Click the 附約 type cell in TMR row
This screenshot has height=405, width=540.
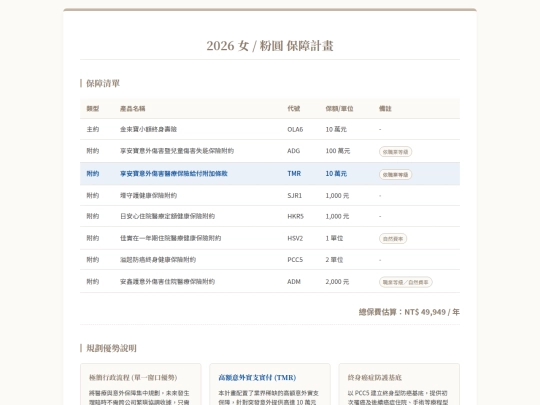pos(93,174)
